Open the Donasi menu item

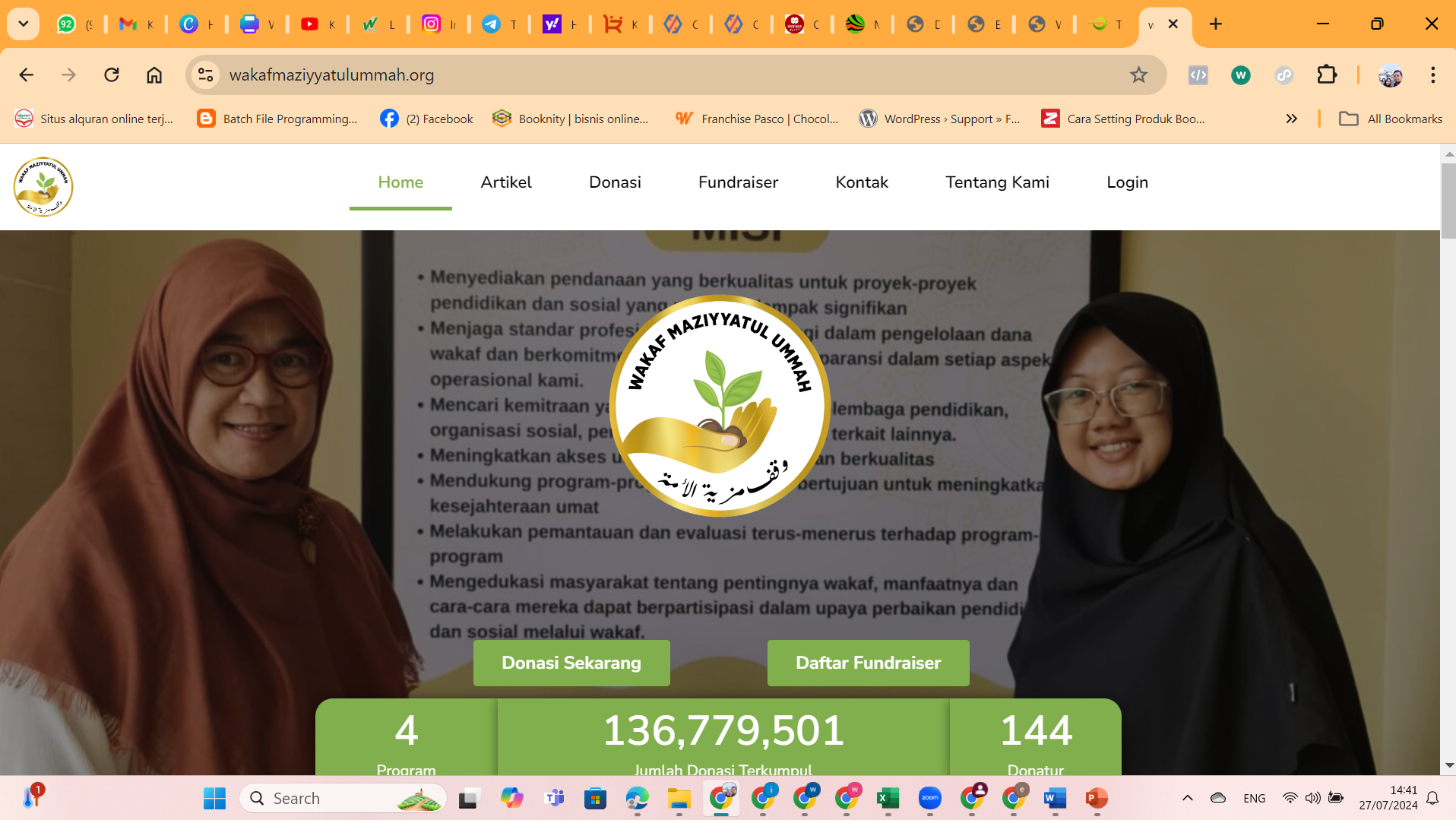coord(615,182)
